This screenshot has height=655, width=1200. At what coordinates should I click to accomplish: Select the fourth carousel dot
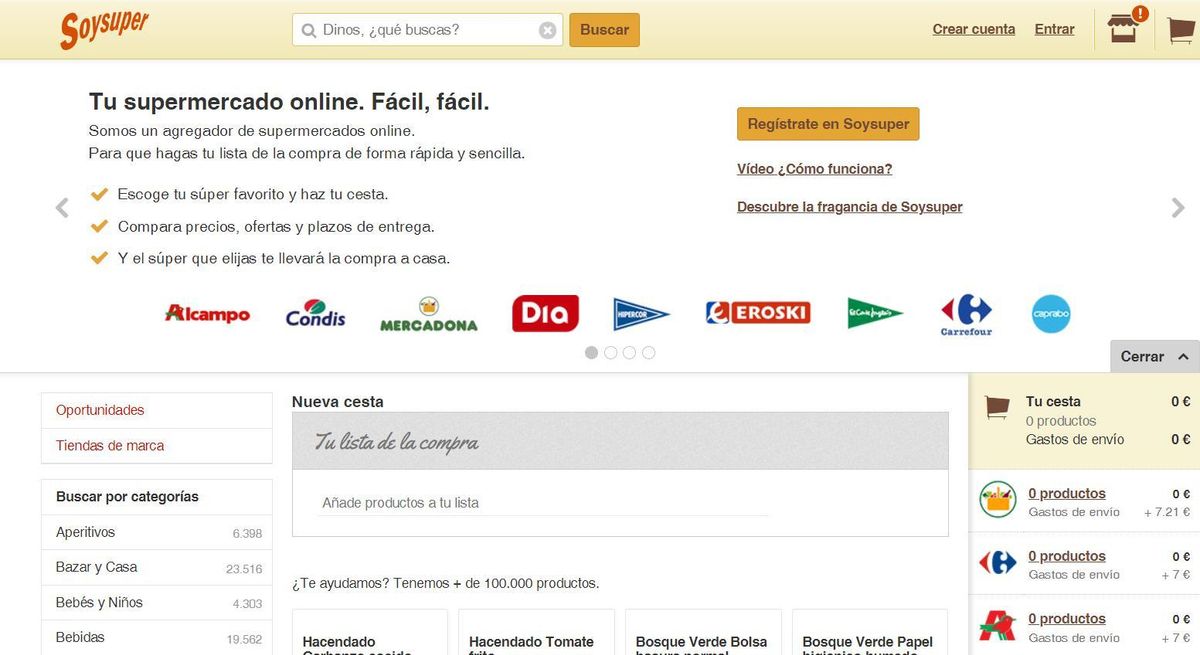649,353
